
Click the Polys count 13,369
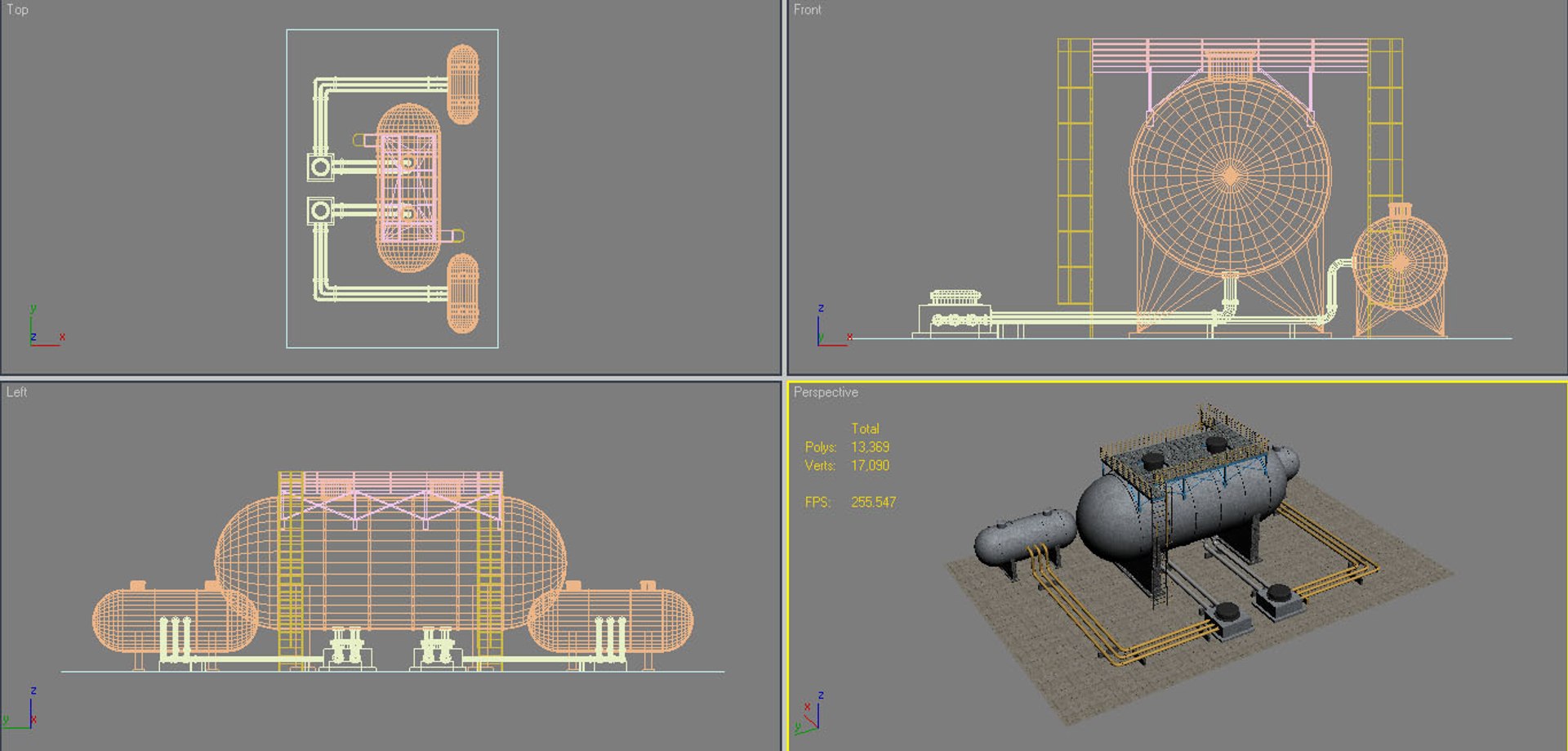click(870, 447)
